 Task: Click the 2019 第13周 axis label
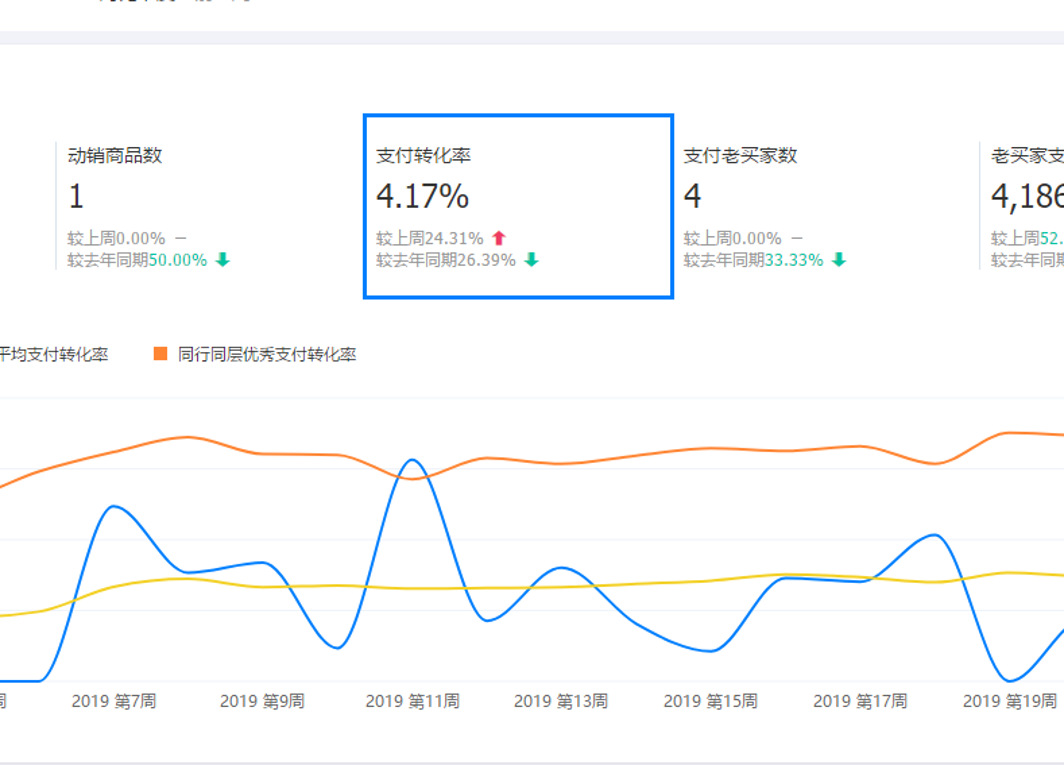561,701
